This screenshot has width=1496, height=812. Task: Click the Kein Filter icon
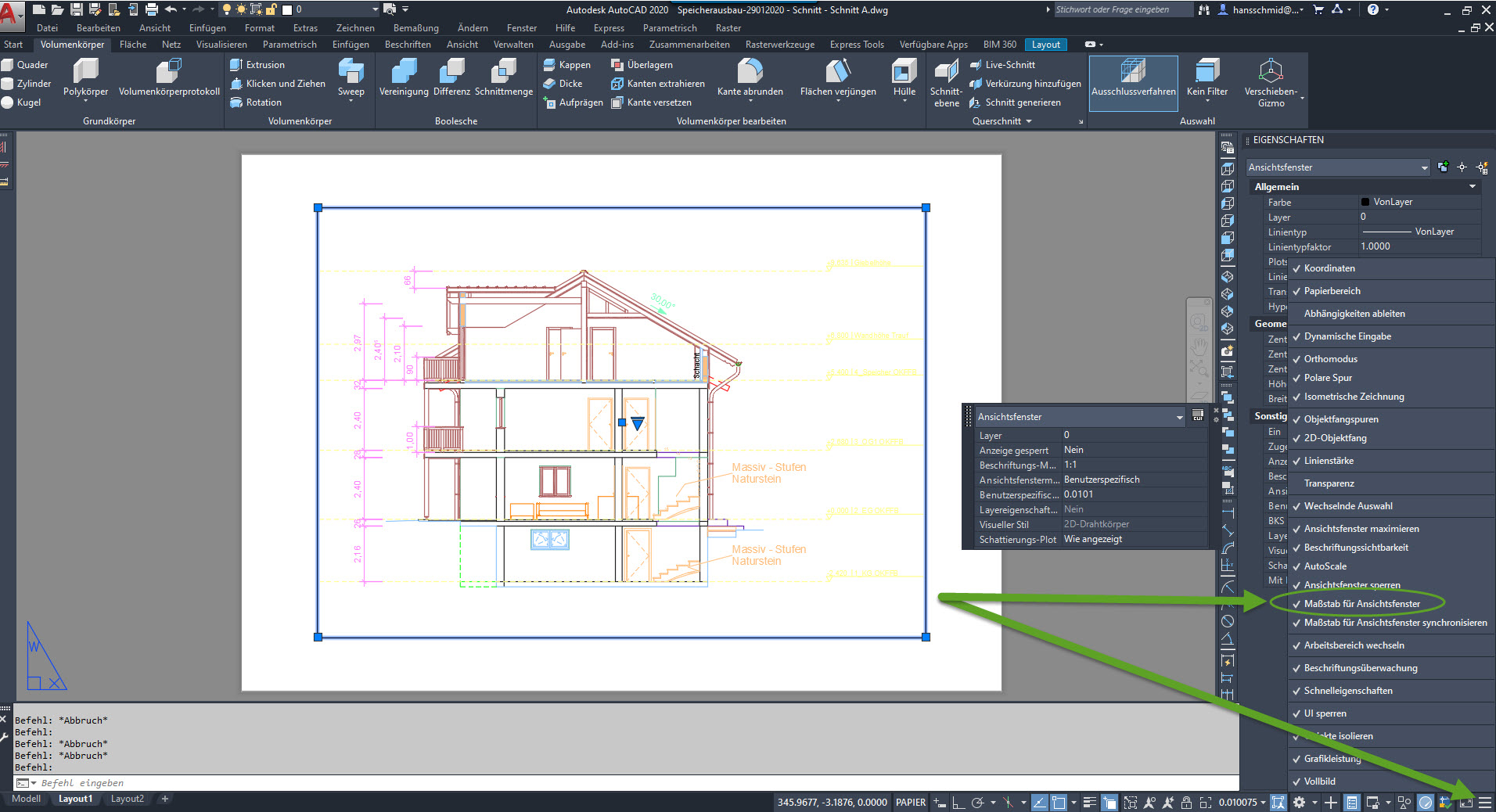click(x=1207, y=71)
